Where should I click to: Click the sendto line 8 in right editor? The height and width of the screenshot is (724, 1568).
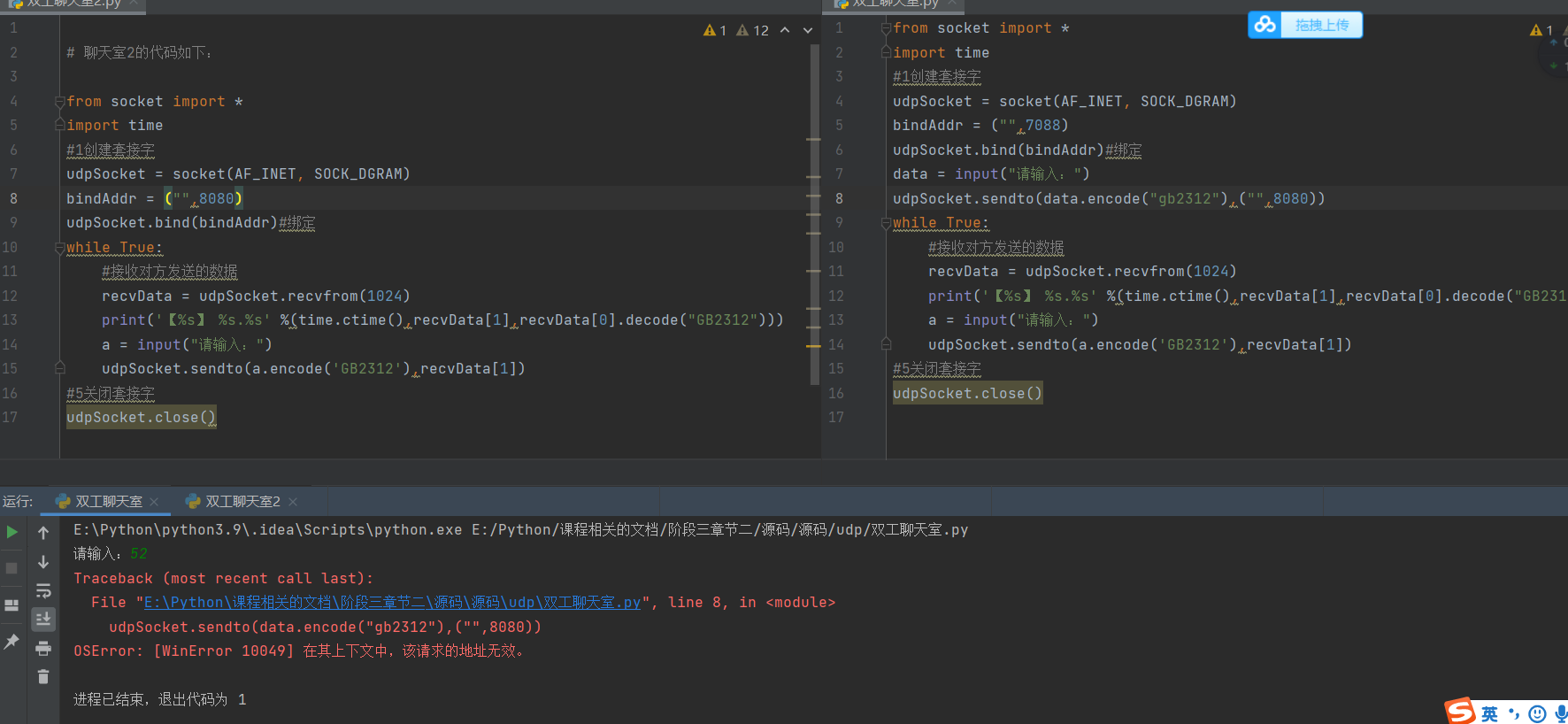click(x=1109, y=199)
